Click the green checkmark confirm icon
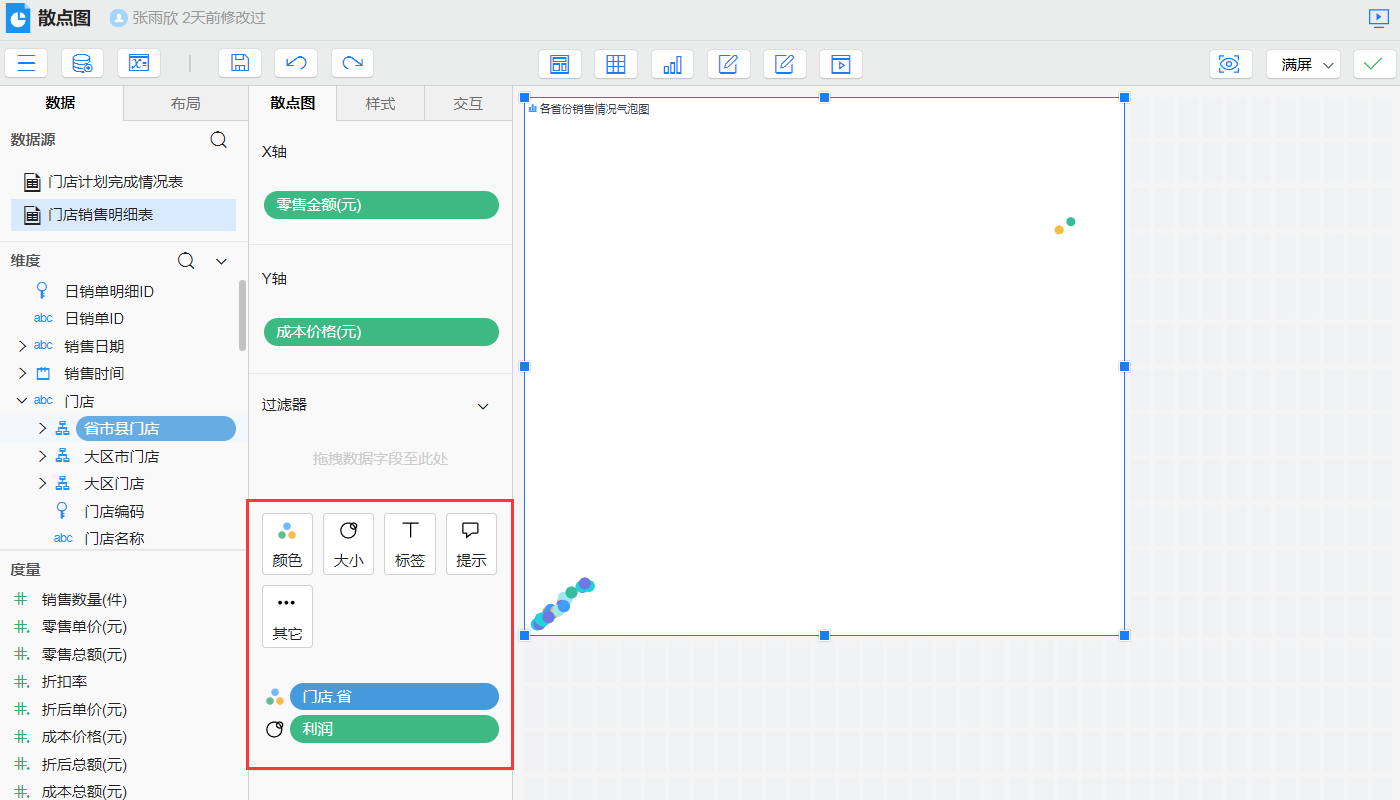The image size is (1400, 800). (1374, 64)
